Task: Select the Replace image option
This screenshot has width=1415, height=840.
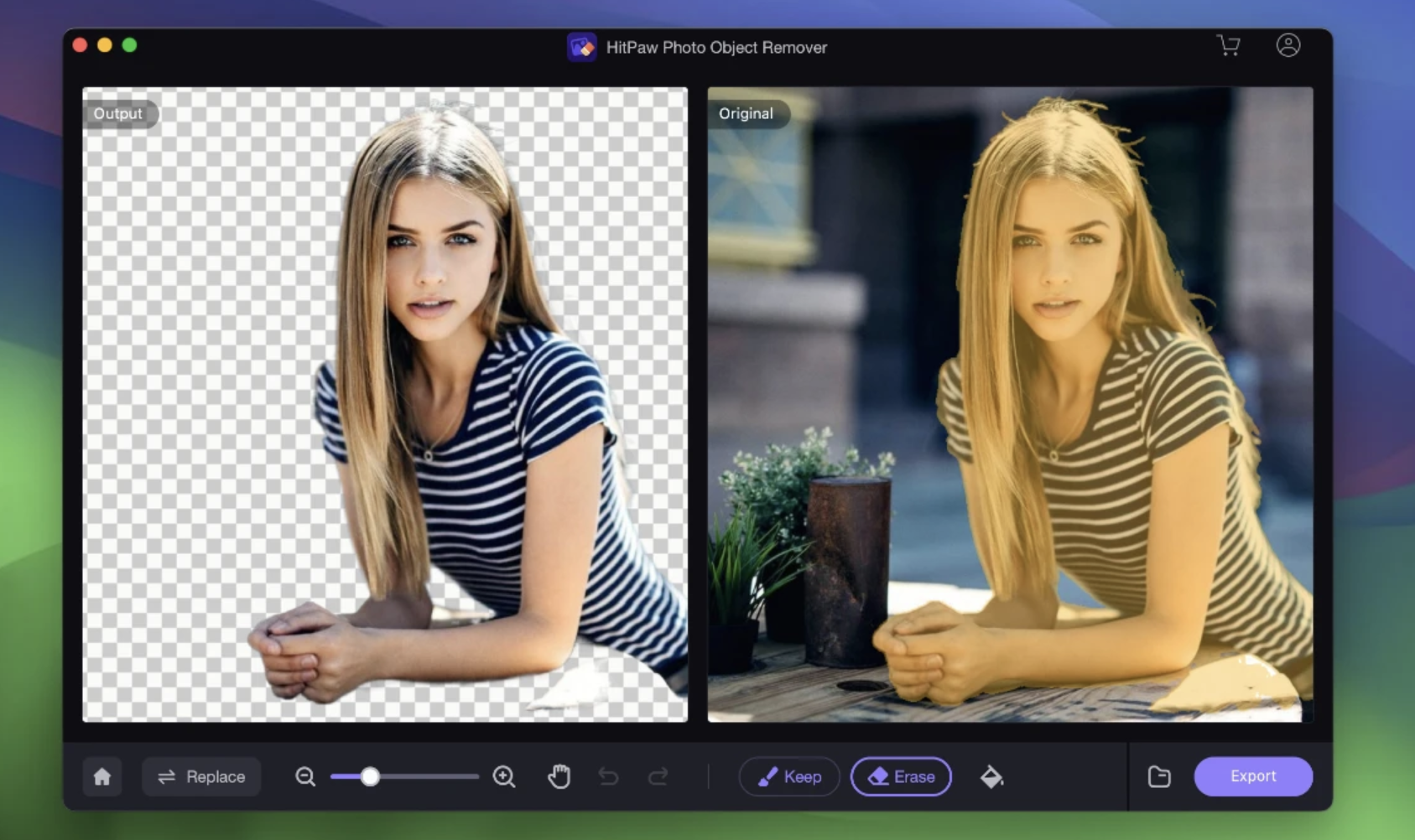Action: (201, 777)
